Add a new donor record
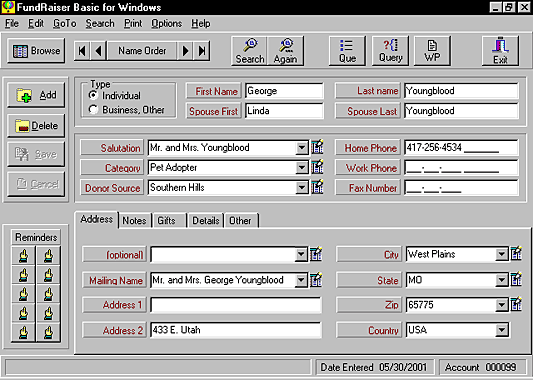The width and height of the screenshot is (533, 380). click(x=36, y=95)
